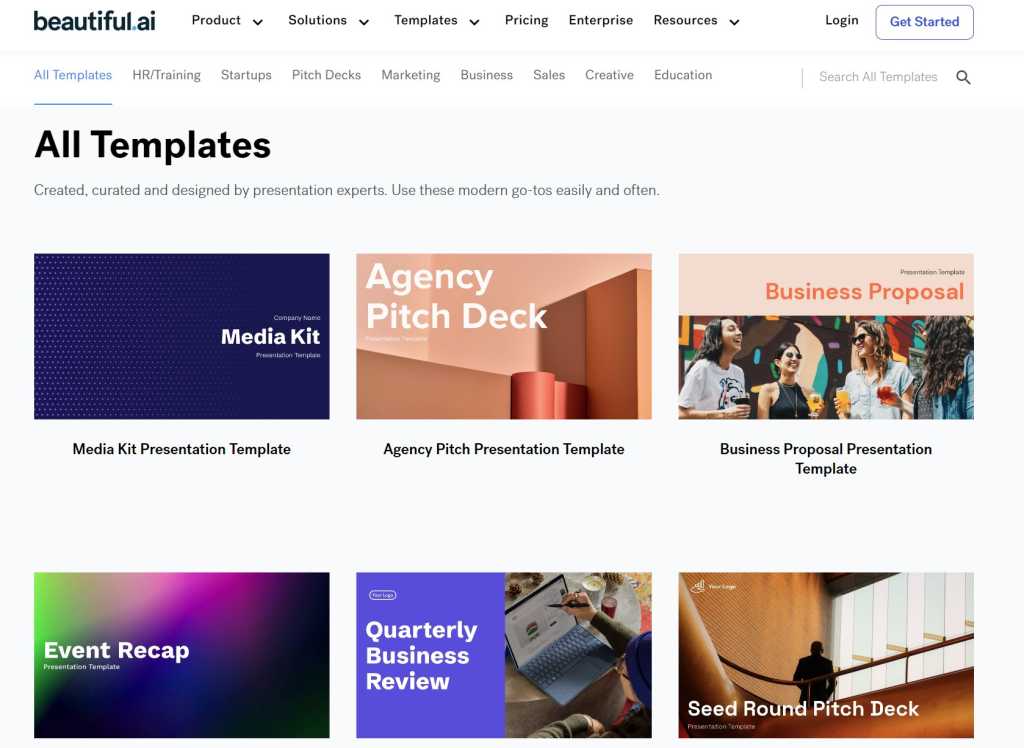
Task: Expand the Solutions dropdown chevron
Action: coord(364,22)
